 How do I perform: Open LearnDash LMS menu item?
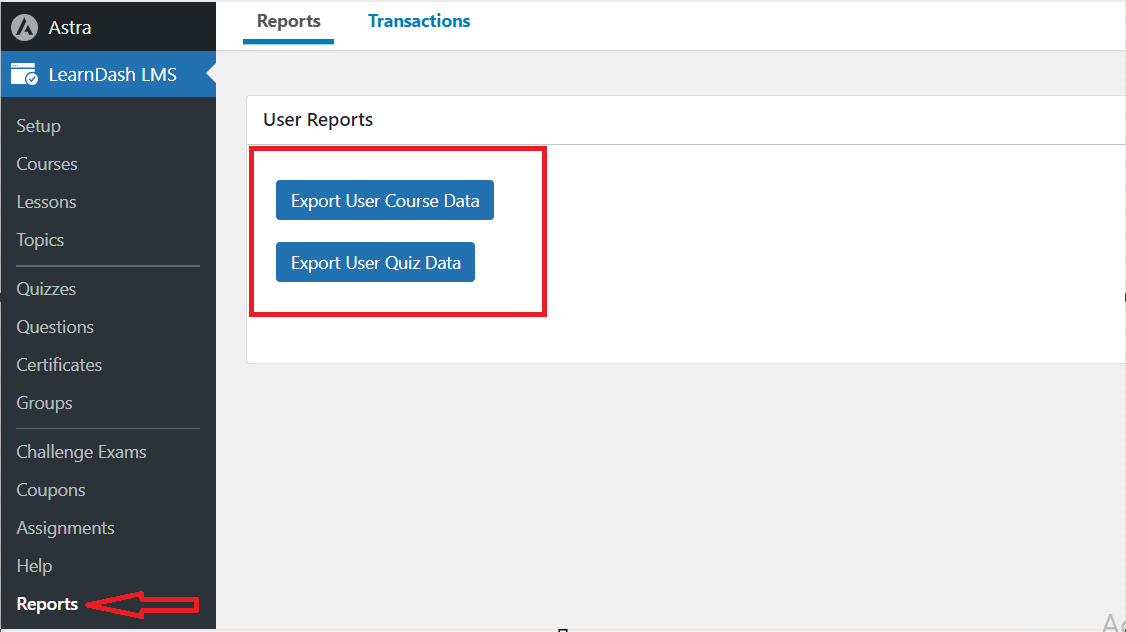coord(108,75)
